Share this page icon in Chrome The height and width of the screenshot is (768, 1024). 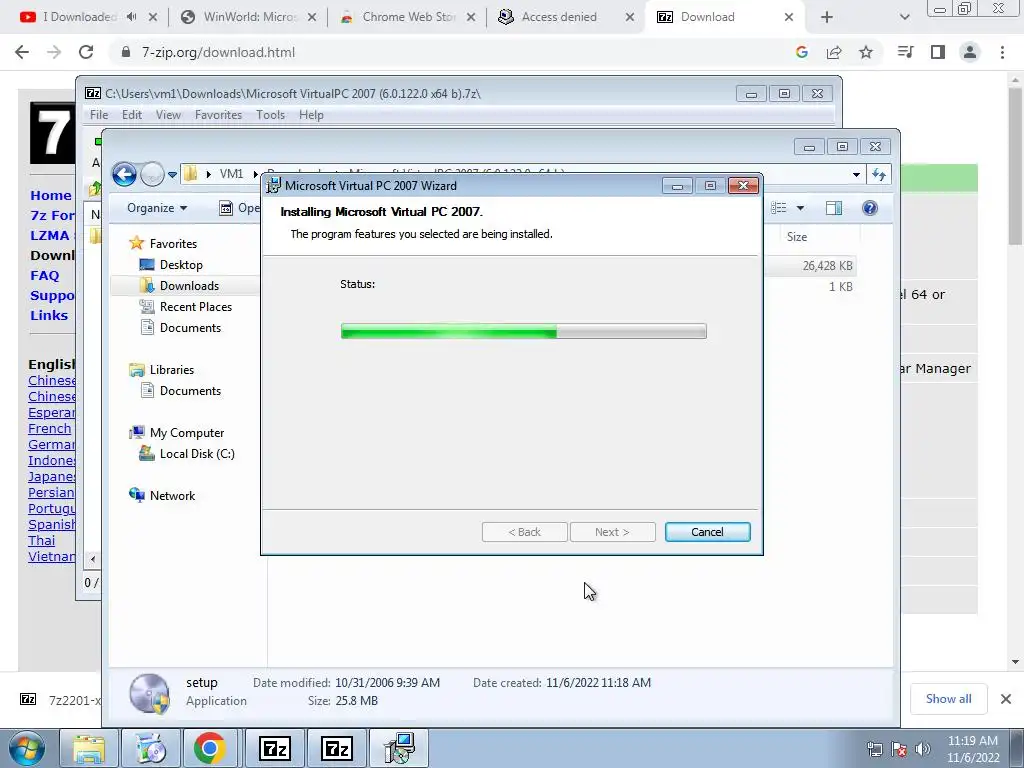click(834, 52)
